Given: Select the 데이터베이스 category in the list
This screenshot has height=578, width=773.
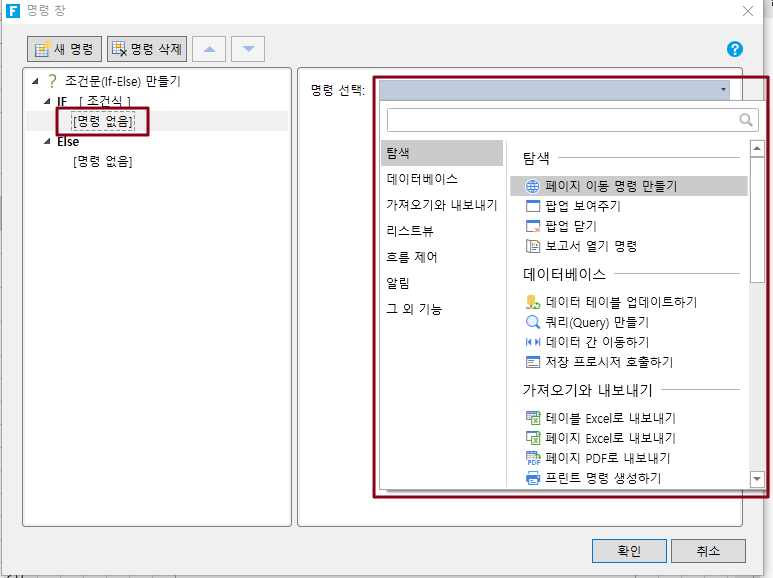Looking at the screenshot, I should (422, 179).
